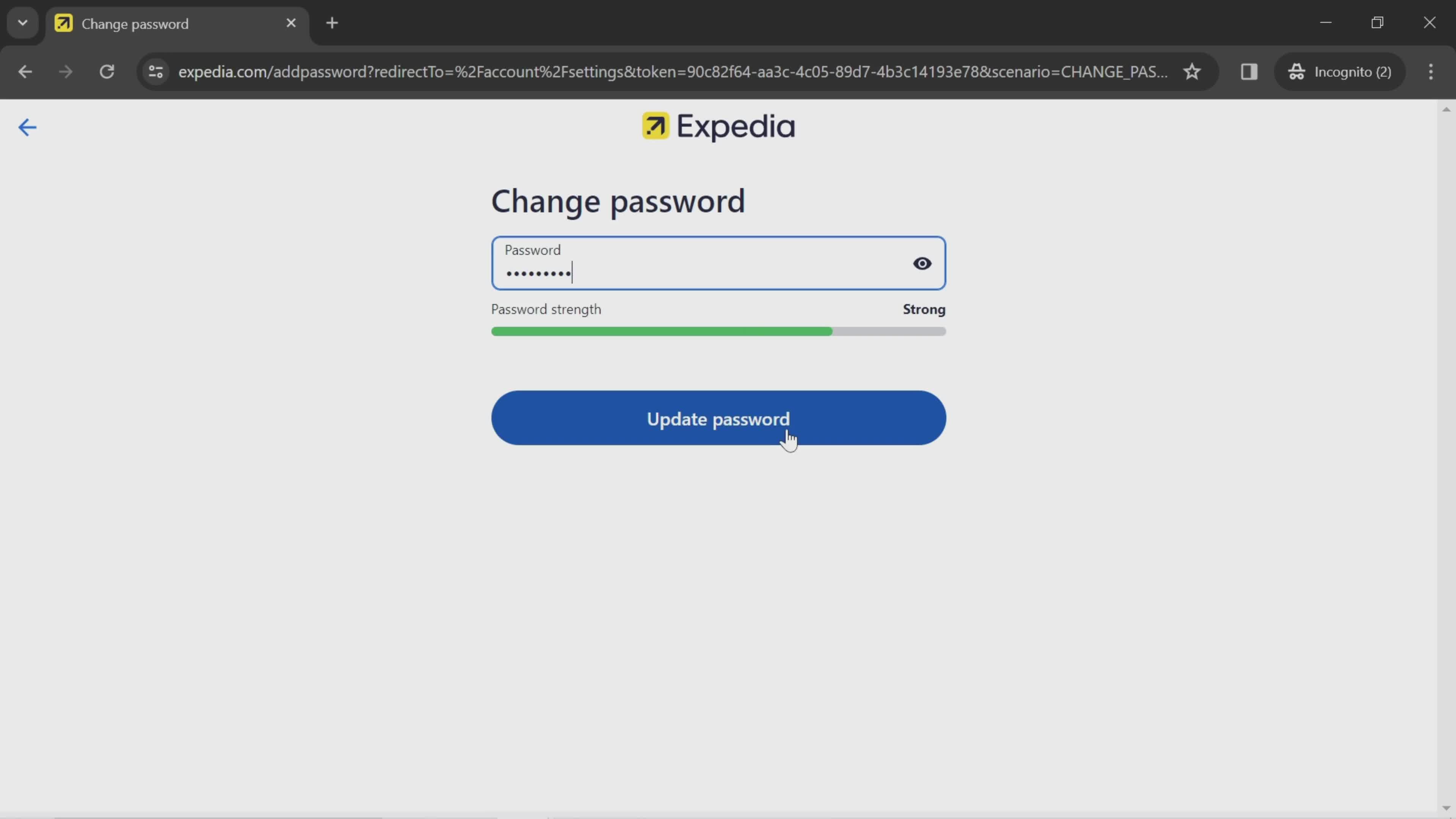This screenshot has height=819, width=1456.
Task: Open the tab search dropdown arrow
Action: point(23,23)
